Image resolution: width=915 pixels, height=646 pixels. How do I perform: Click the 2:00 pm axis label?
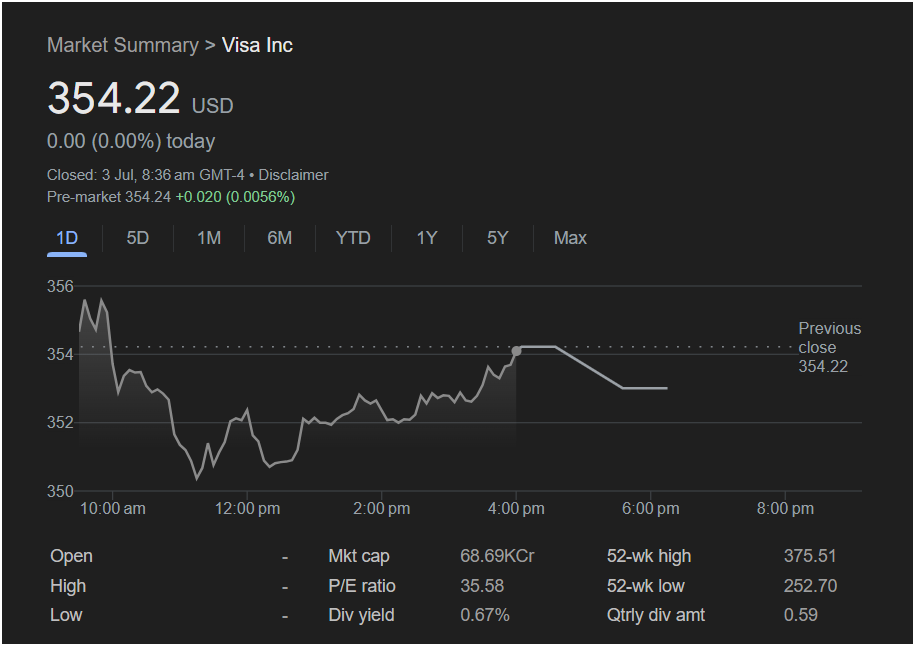coord(382,509)
